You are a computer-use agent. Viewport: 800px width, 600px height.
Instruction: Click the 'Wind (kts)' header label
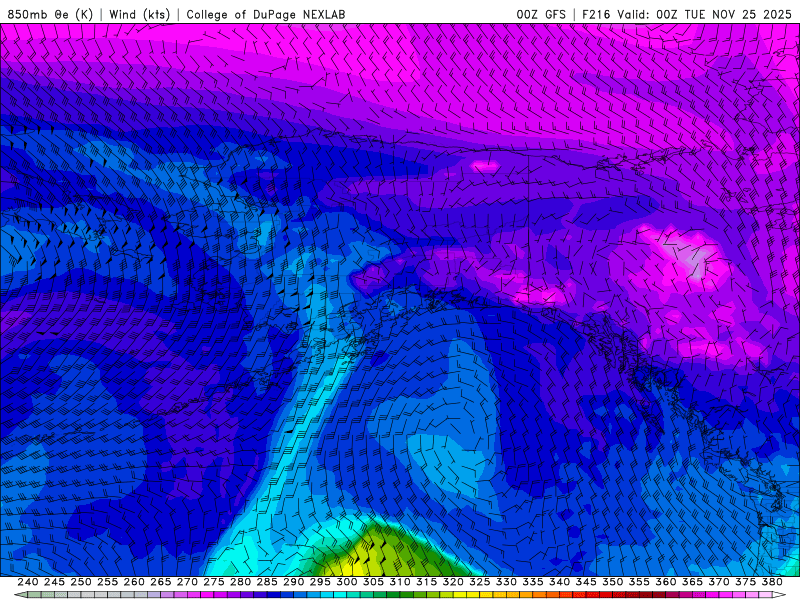pyautogui.click(x=139, y=14)
